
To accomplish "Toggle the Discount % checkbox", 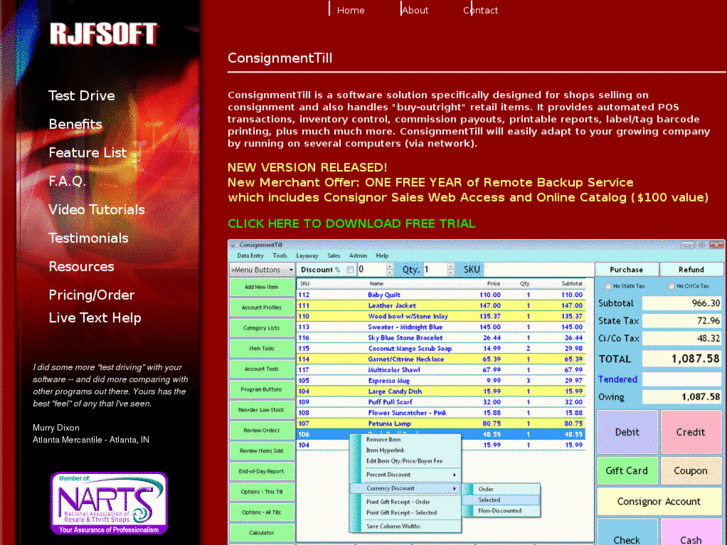I will tap(351, 269).
